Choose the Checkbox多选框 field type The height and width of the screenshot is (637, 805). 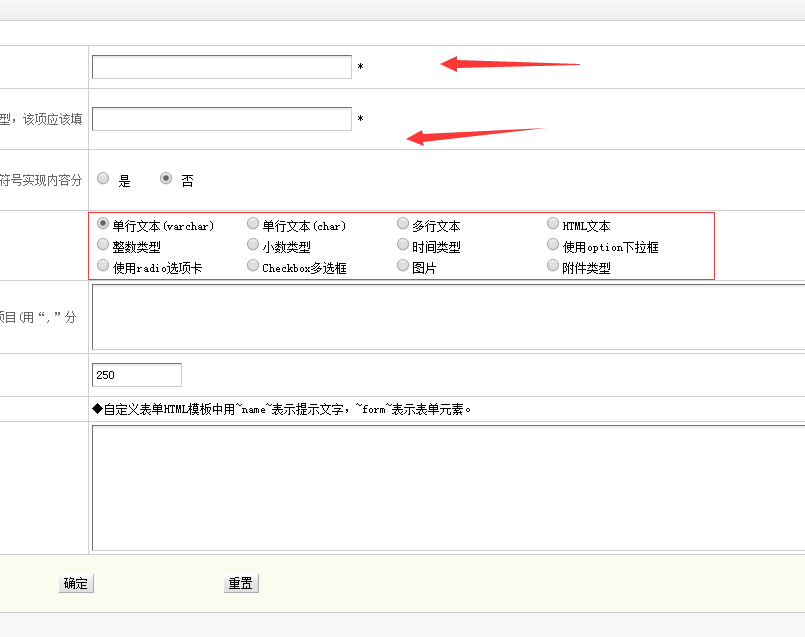click(x=253, y=266)
